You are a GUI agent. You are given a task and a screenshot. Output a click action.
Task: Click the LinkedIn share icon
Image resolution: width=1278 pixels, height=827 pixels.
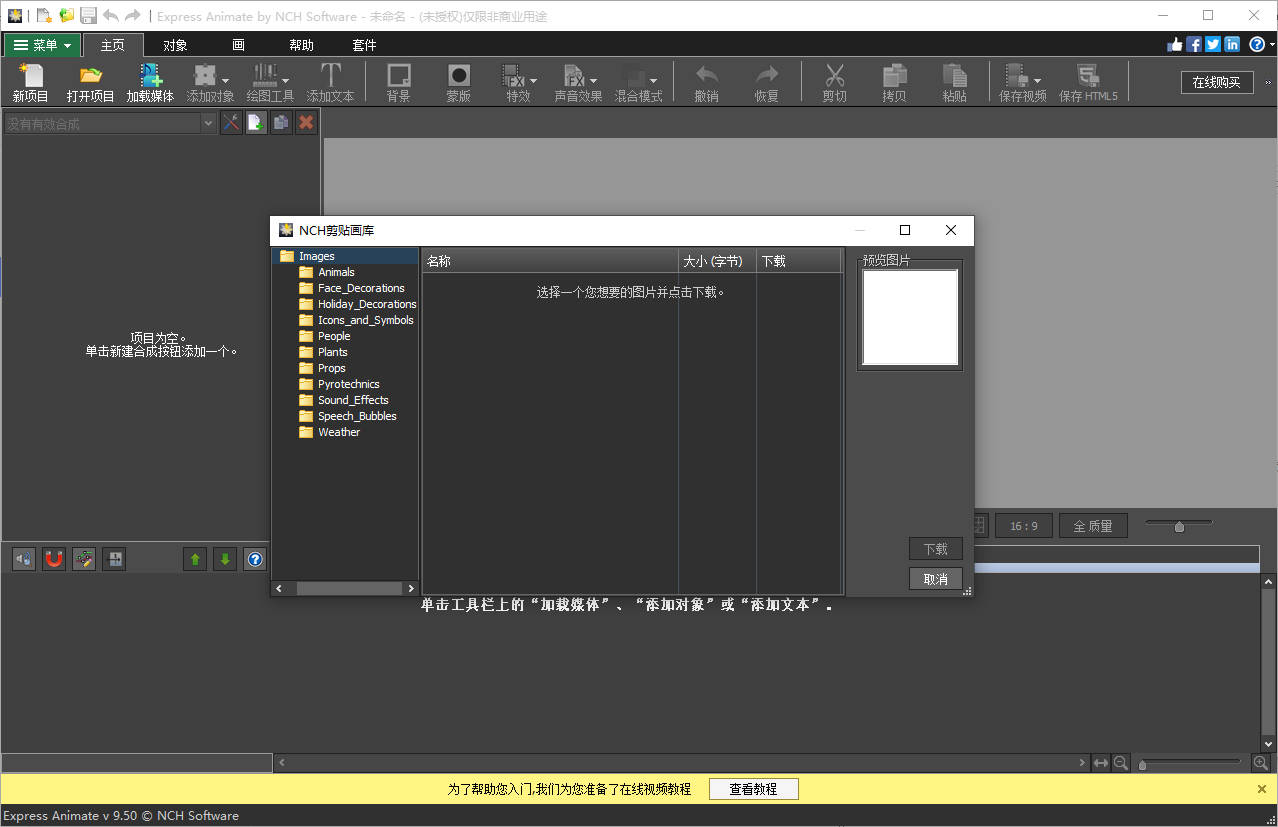(1232, 45)
